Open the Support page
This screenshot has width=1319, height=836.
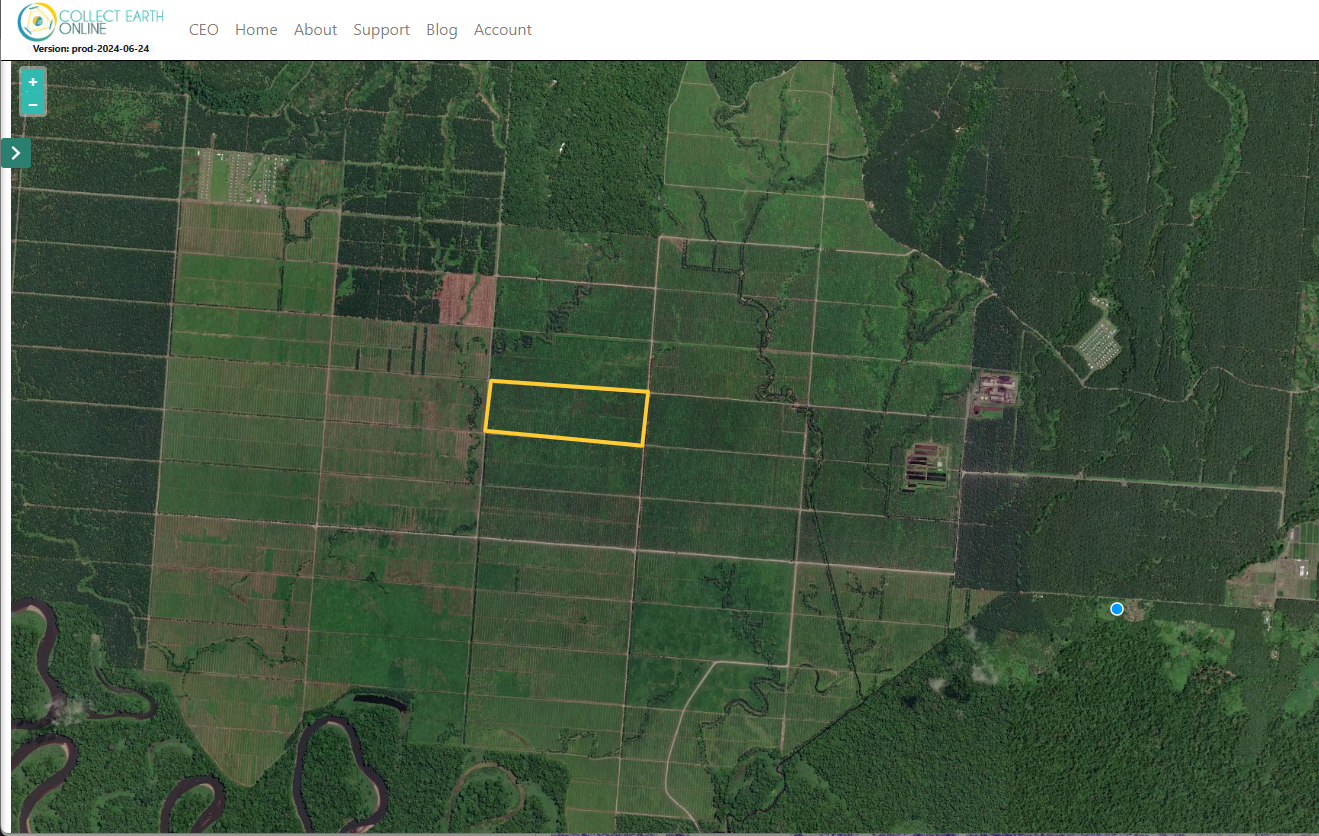(381, 30)
